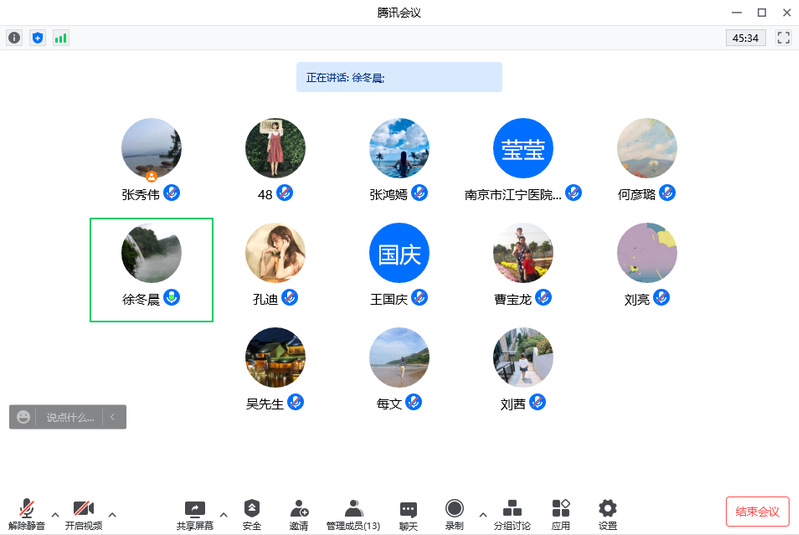Open the 安全 security options

point(252,514)
